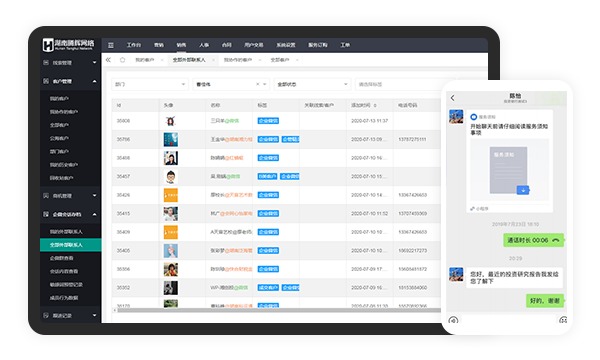Open 工单 in top navigation

(345, 45)
